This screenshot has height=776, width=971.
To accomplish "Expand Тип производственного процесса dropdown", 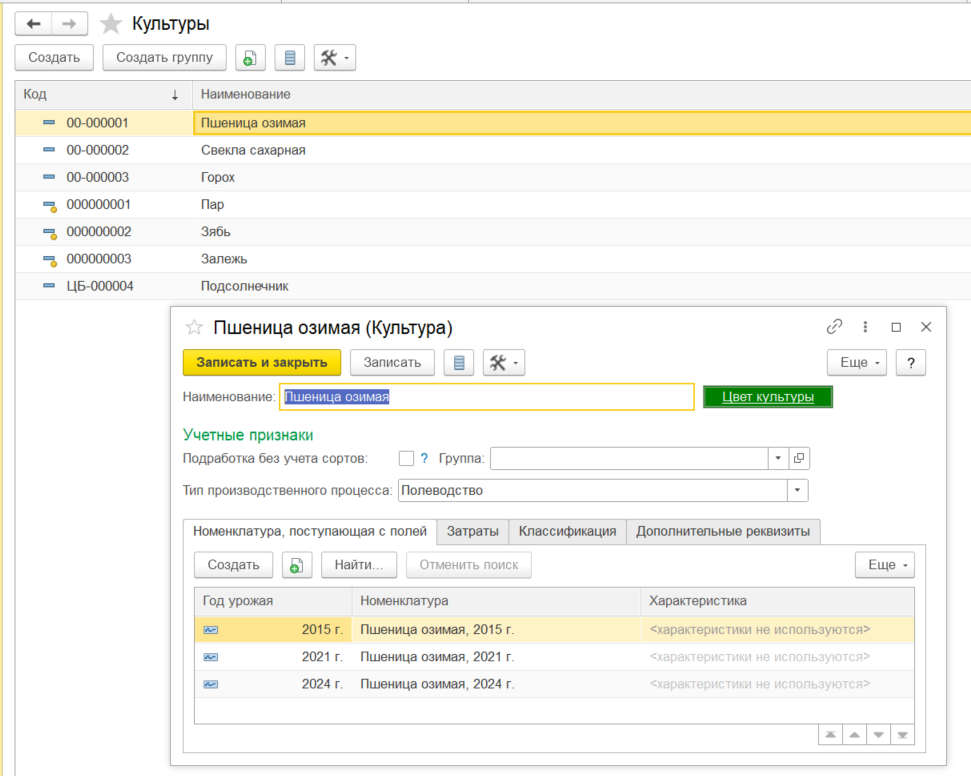I will click(x=798, y=490).
